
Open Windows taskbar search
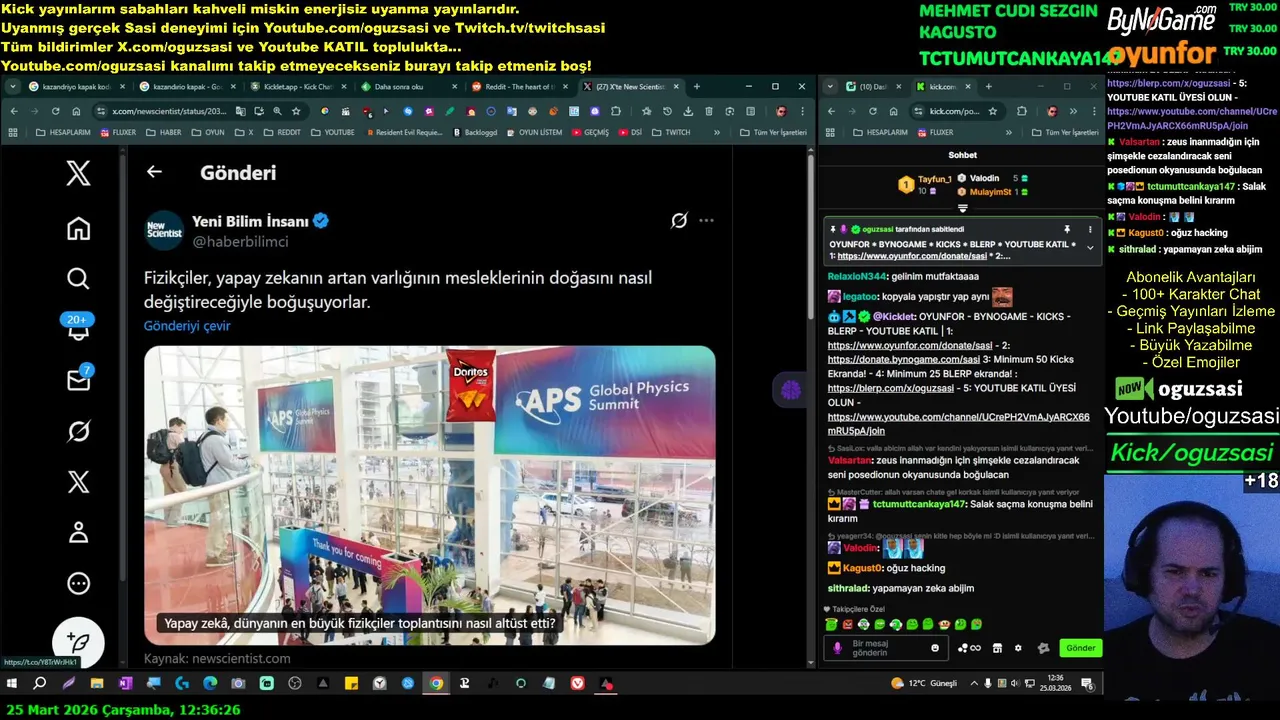(x=40, y=683)
